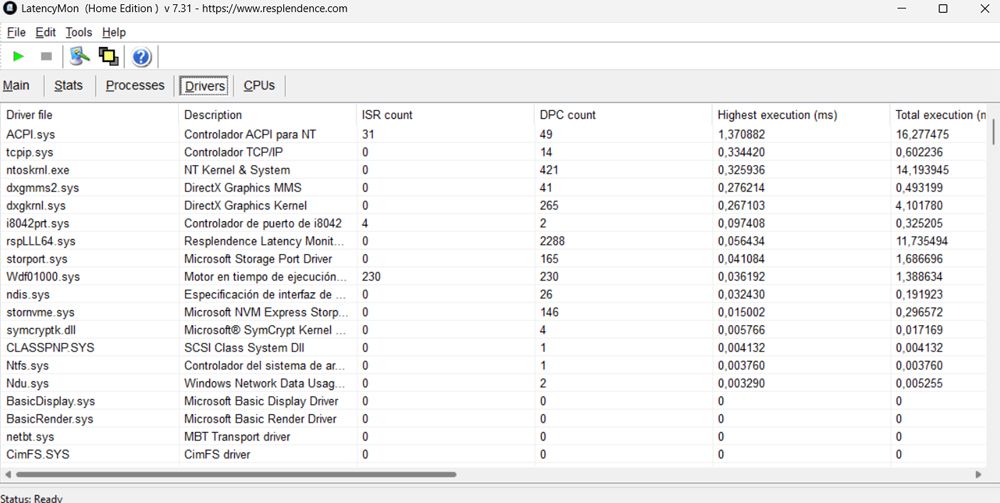This screenshot has height=503, width=1000.
Task: Click highest execution value 1,370882
Action: pos(741,135)
